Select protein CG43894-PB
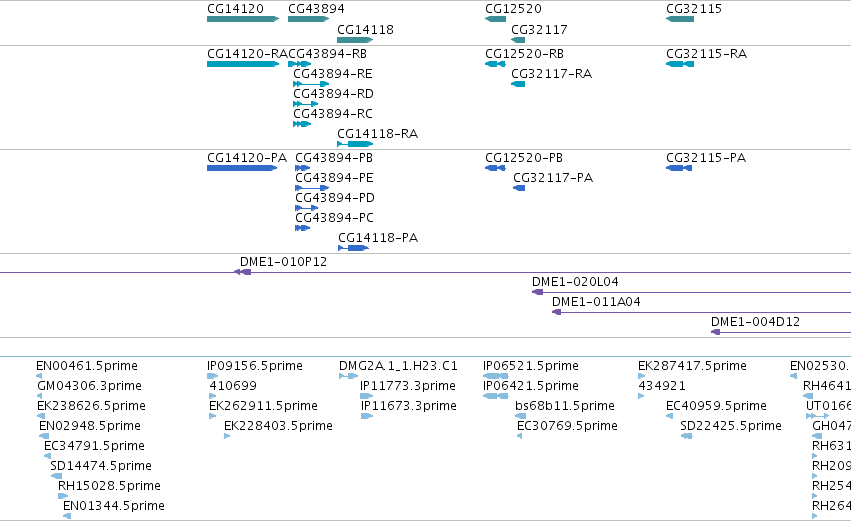Image resolution: width=851 pixels, height=521 pixels. click(x=303, y=168)
